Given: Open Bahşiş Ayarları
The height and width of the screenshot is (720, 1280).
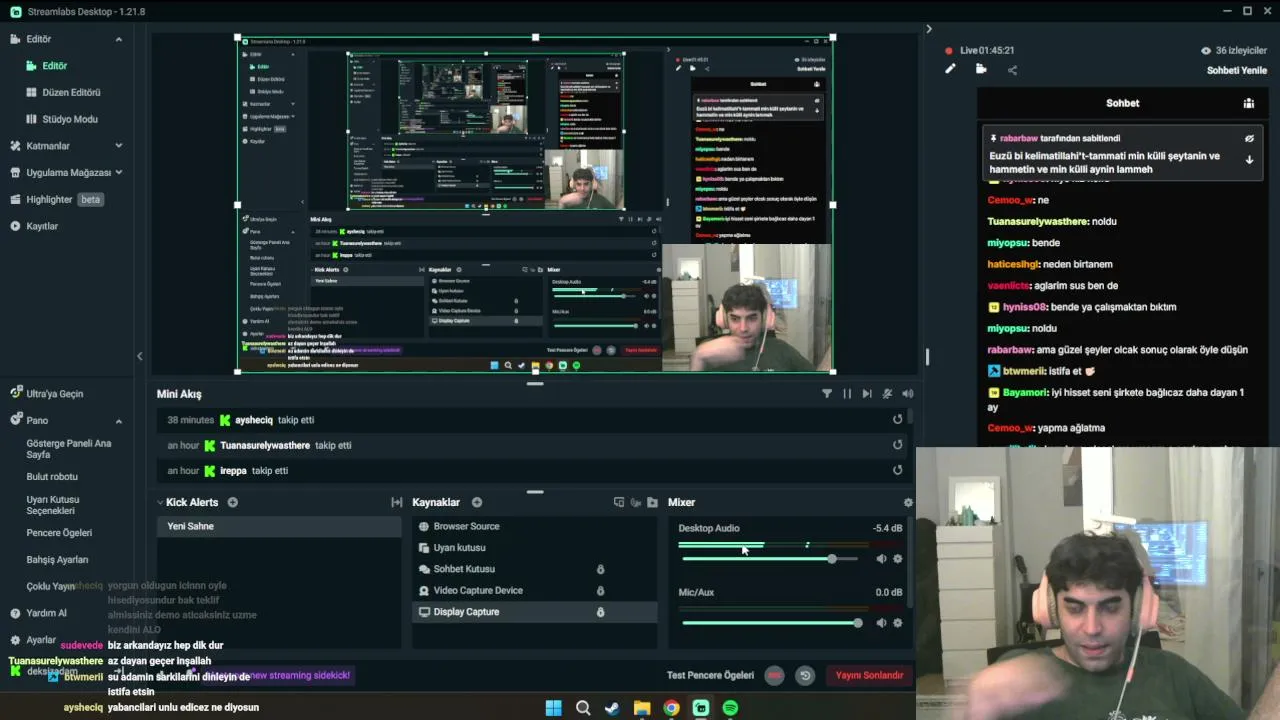Looking at the screenshot, I should tap(57, 560).
